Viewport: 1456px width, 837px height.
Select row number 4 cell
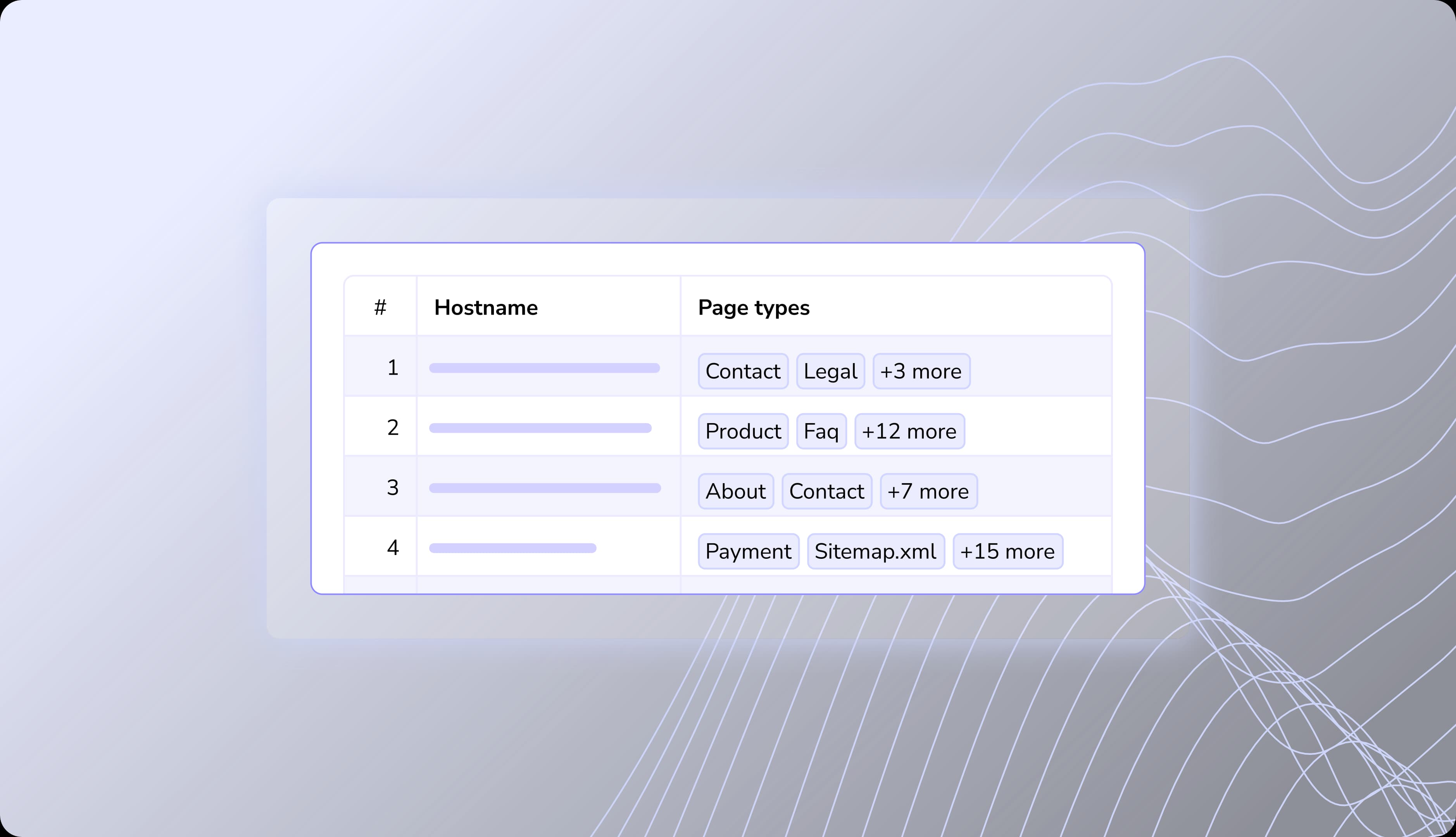[x=392, y=547]
